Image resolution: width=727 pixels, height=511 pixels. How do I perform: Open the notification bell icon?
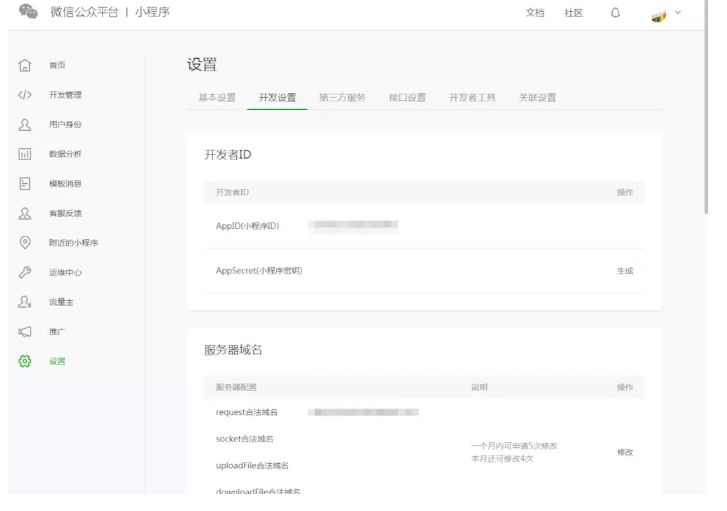point(616,11)
